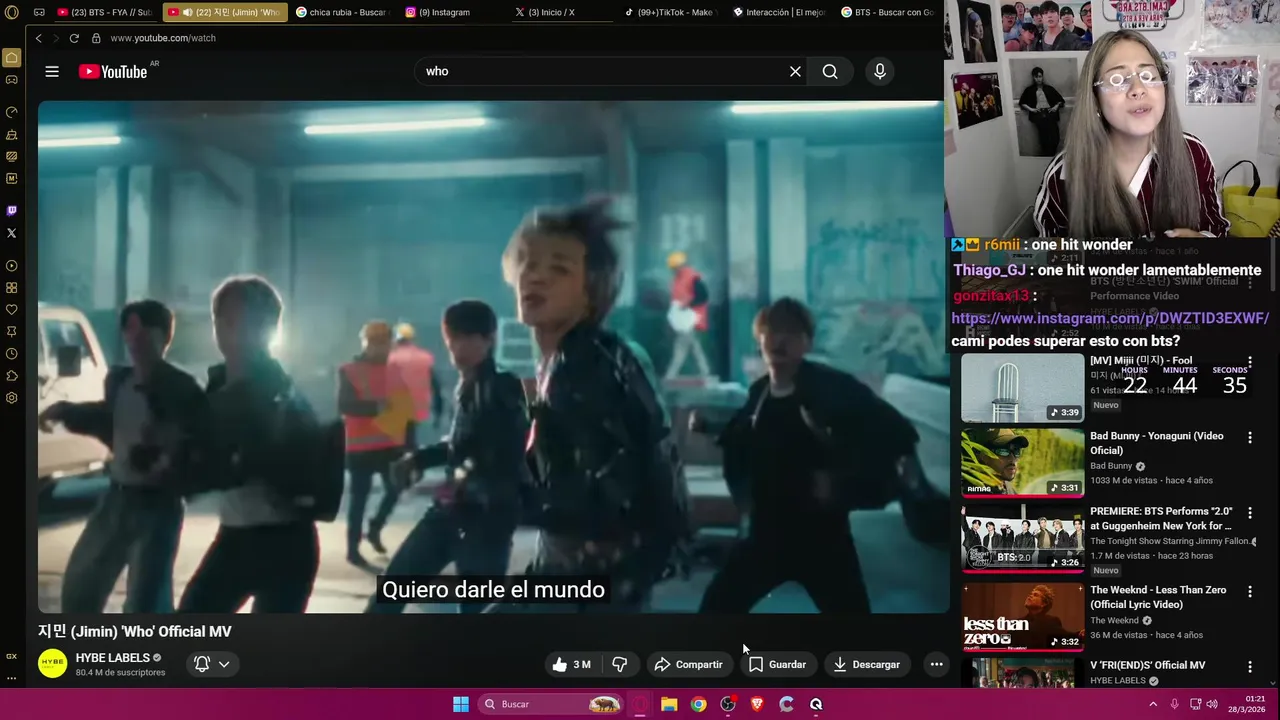Switch to the BTS - FYA tab
The image size is (1280, 720).
point(104,12)
